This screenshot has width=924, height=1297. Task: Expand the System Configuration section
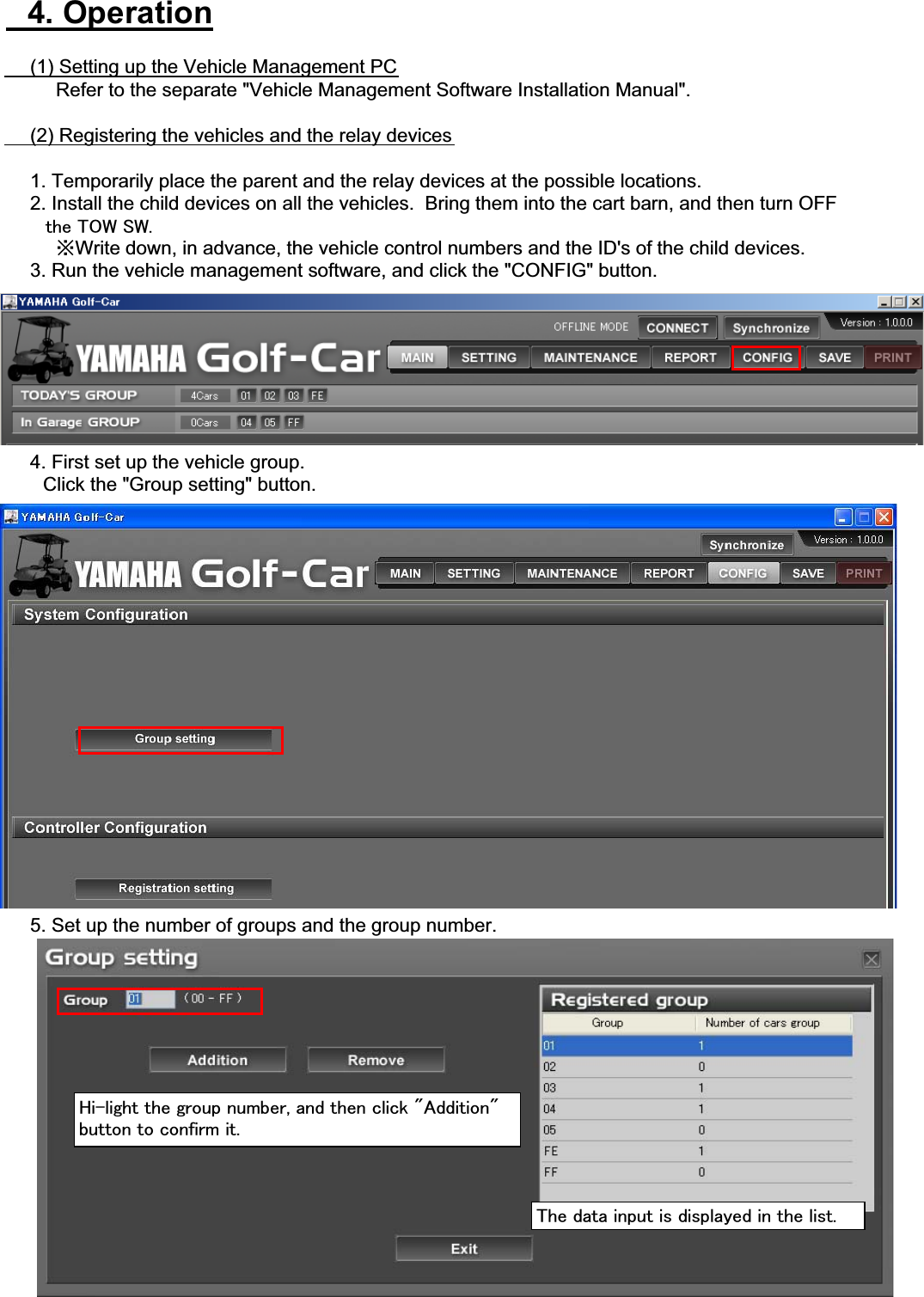pos(106,614)
